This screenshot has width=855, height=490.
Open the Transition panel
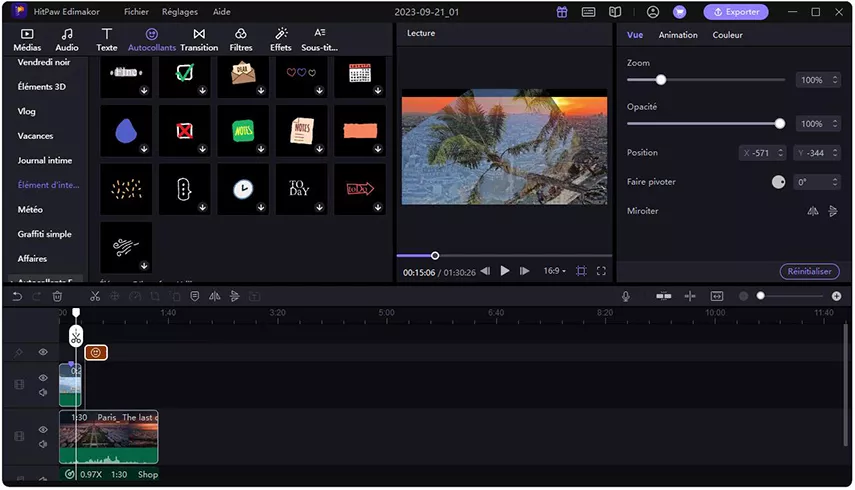pos(199,40)
